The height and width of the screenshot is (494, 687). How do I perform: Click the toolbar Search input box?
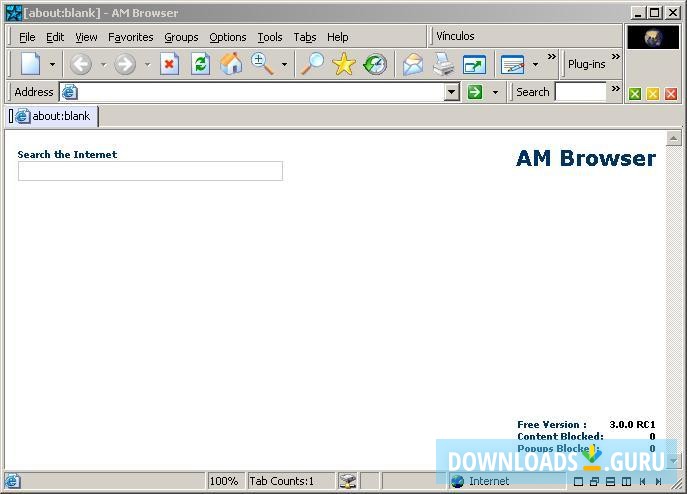coord(581,92)
